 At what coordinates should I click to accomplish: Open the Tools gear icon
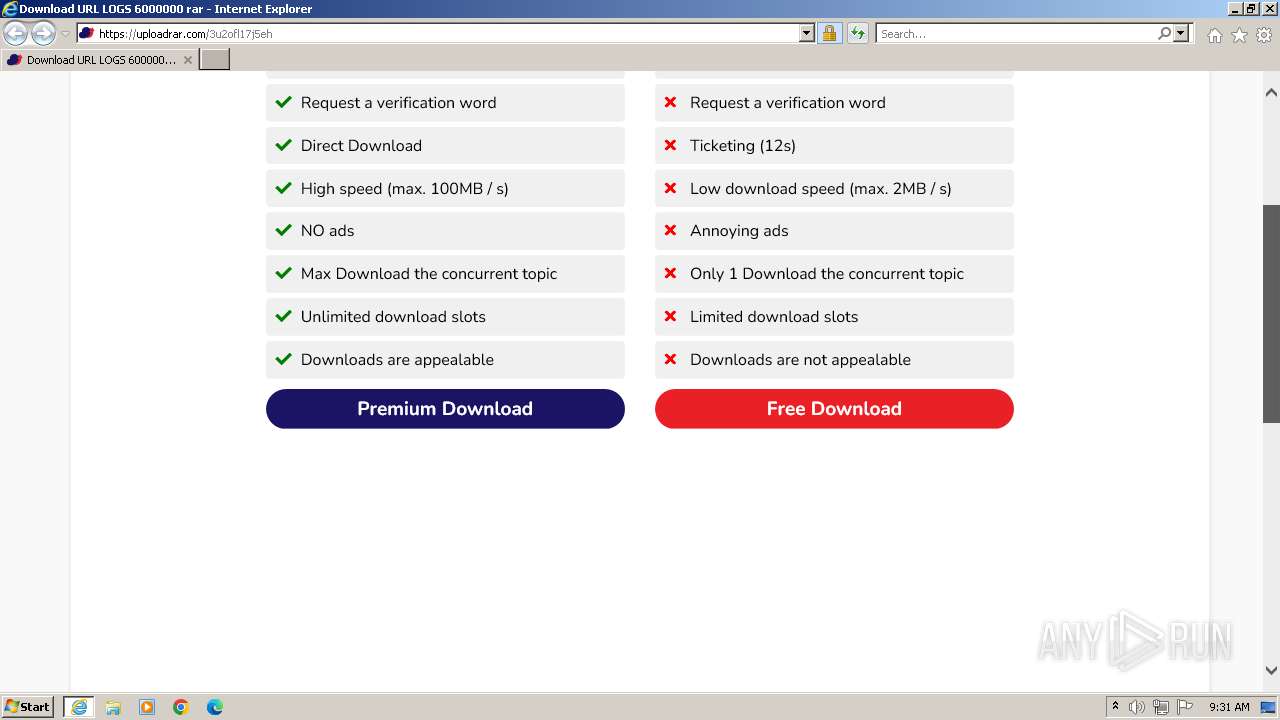(1264, 35)
